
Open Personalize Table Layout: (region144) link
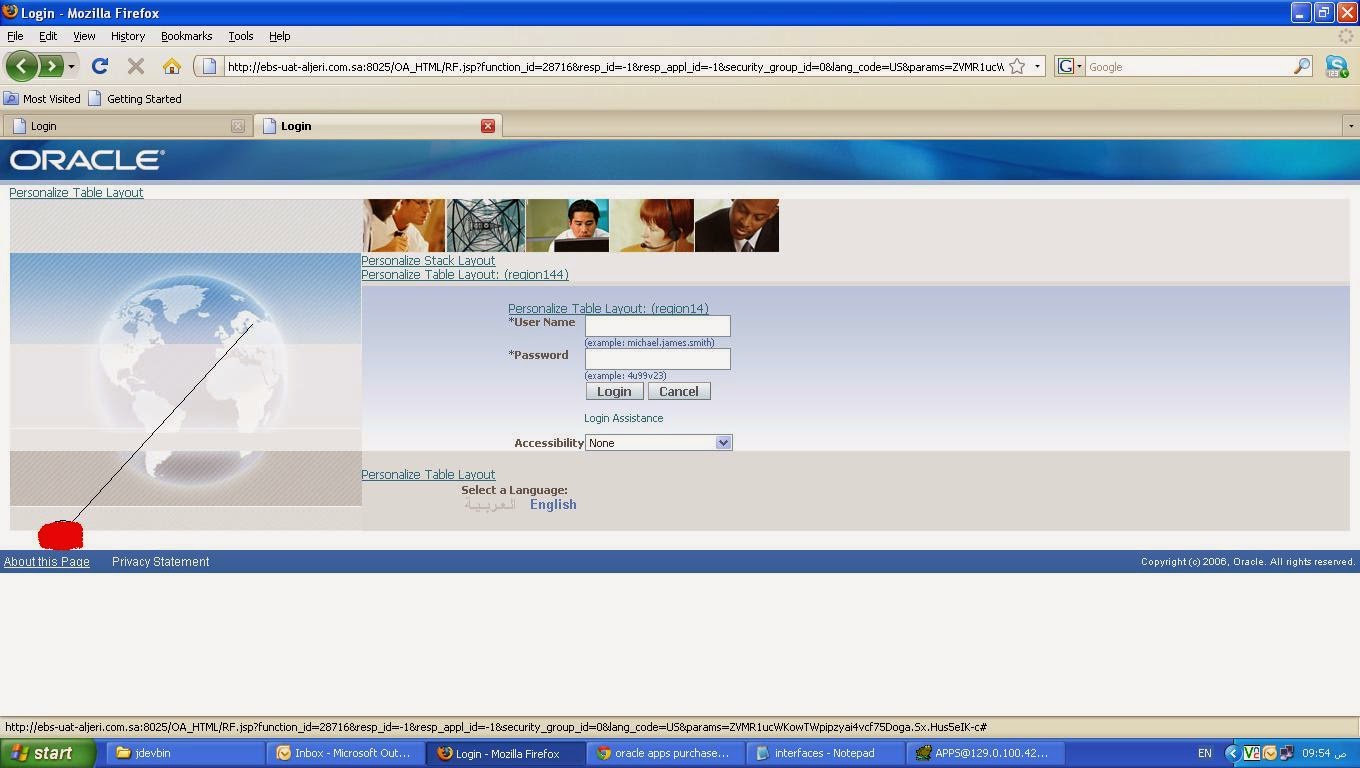tap(465, 275)
